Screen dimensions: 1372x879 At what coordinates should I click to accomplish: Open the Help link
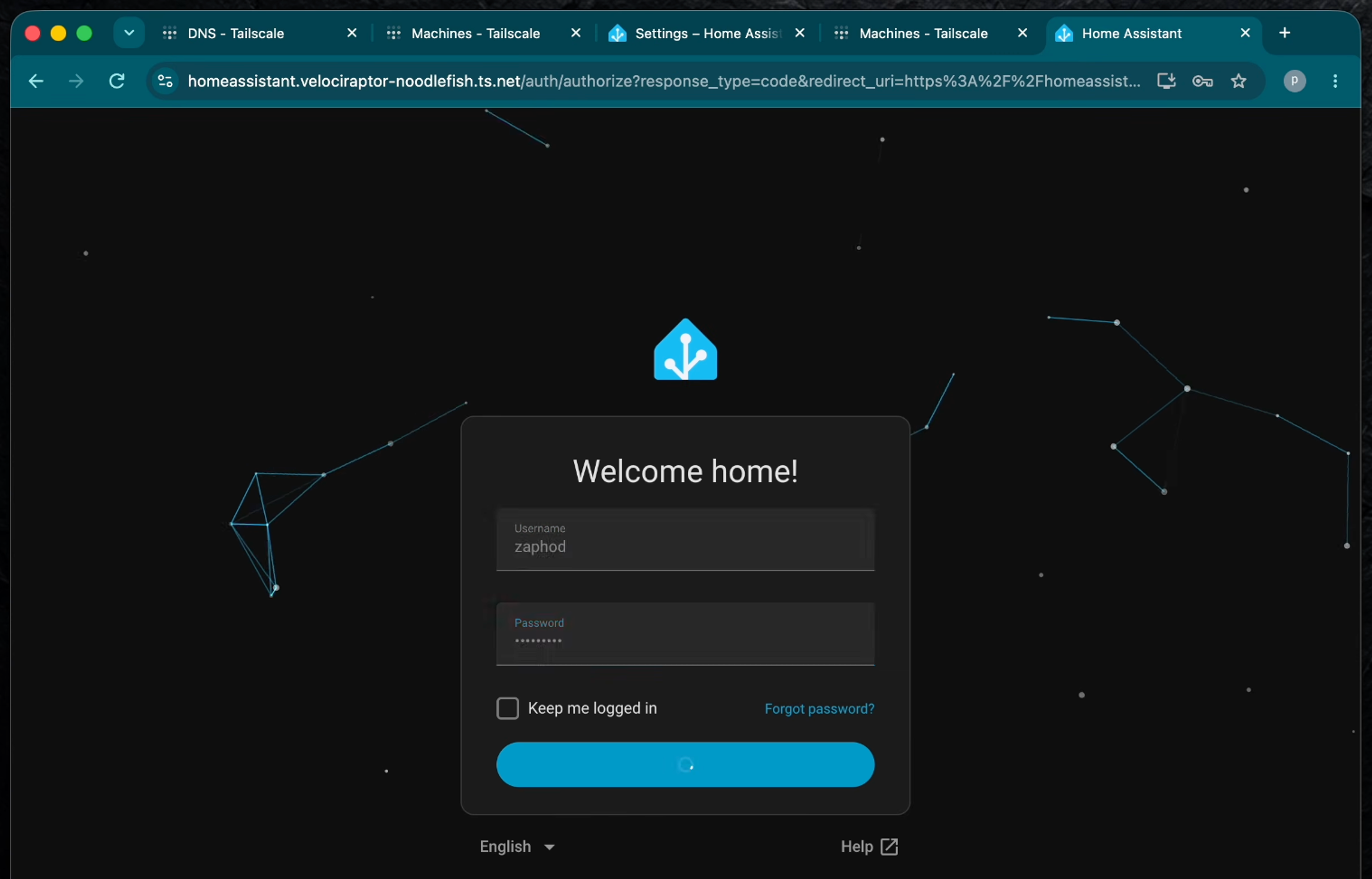[869, 846]
